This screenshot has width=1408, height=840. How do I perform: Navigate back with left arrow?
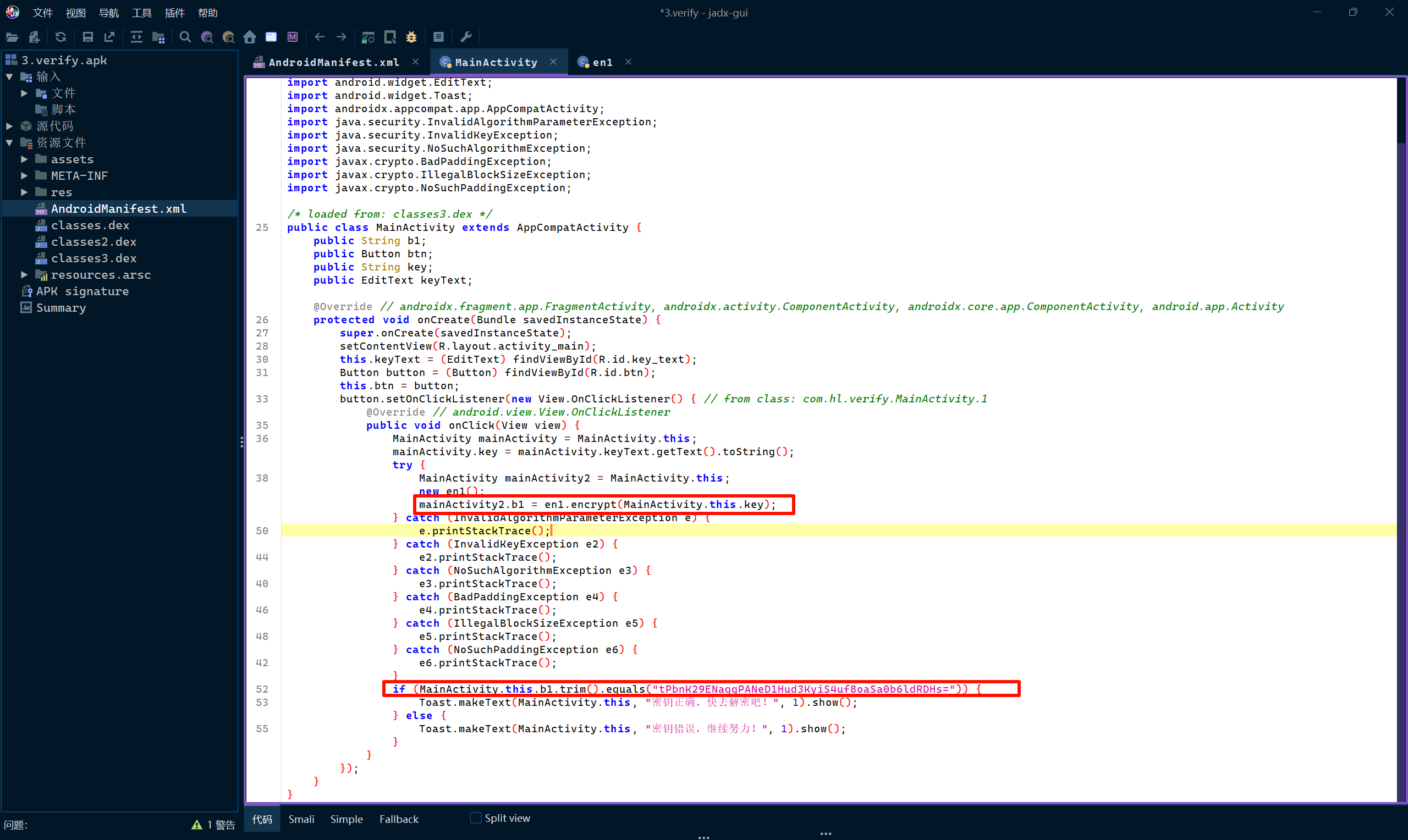pyautogui.click(x=320, y=37)
